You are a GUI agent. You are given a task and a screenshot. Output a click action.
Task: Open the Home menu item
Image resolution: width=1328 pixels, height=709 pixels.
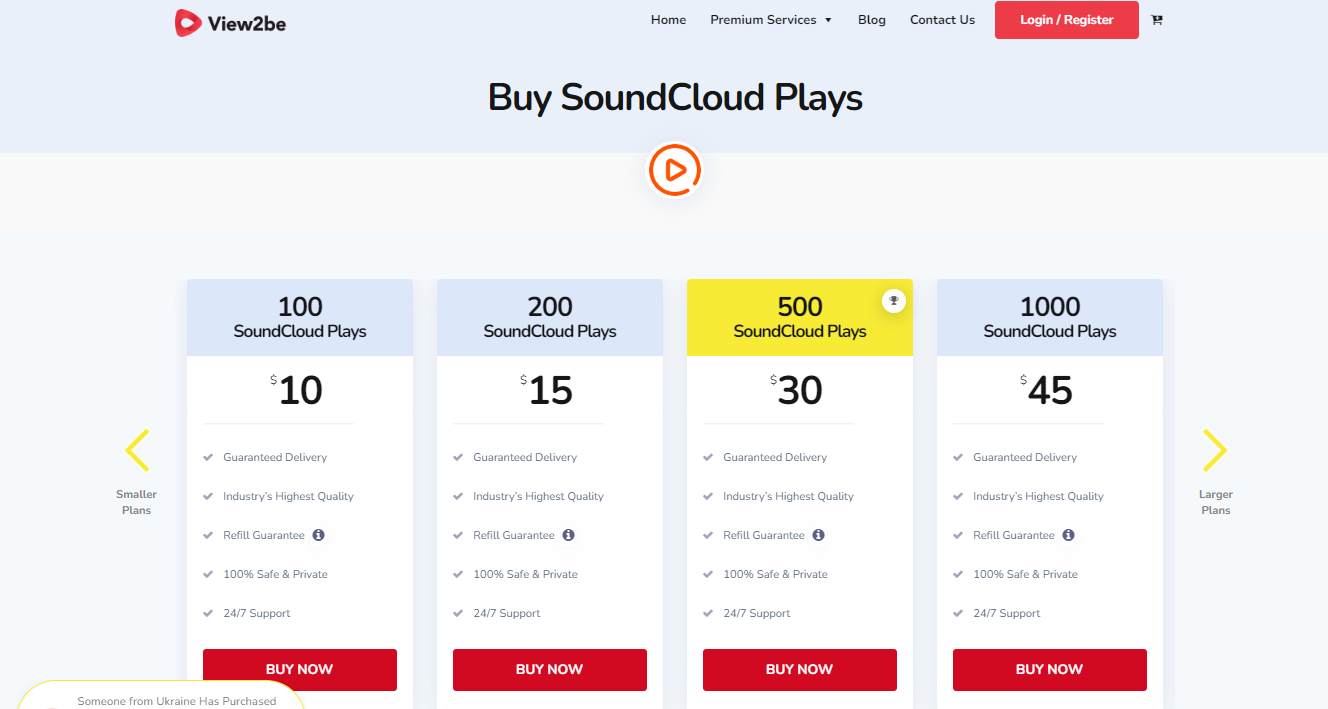coord(668,20)
